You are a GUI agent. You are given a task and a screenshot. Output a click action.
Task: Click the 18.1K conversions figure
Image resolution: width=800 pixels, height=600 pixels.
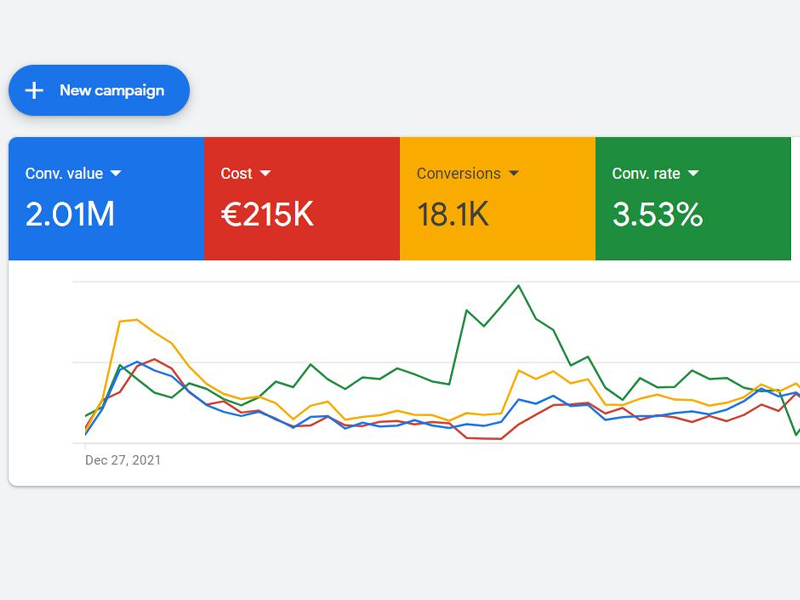click(453, 214)
